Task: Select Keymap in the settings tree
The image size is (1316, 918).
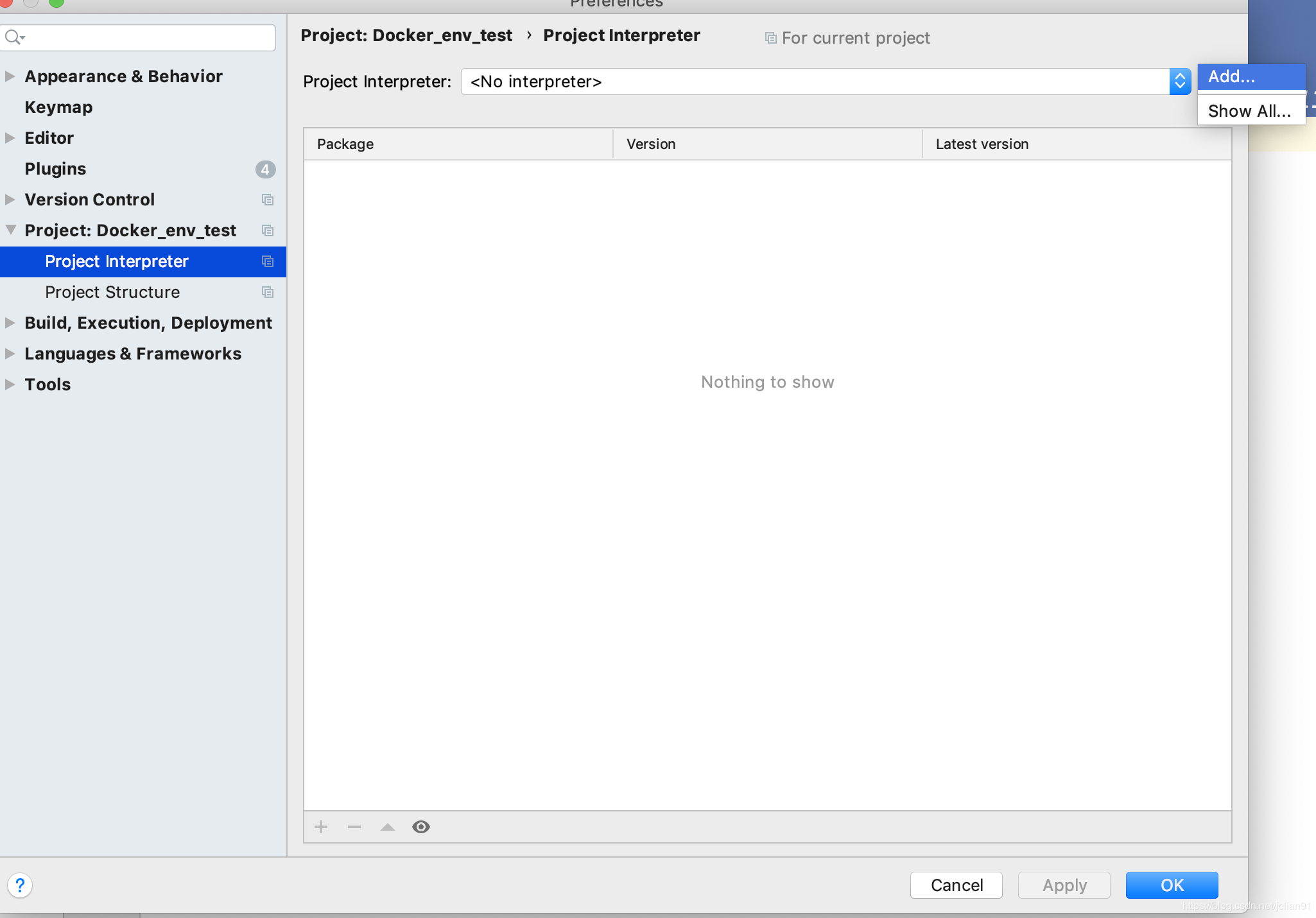Action: (x=58, y=107)
